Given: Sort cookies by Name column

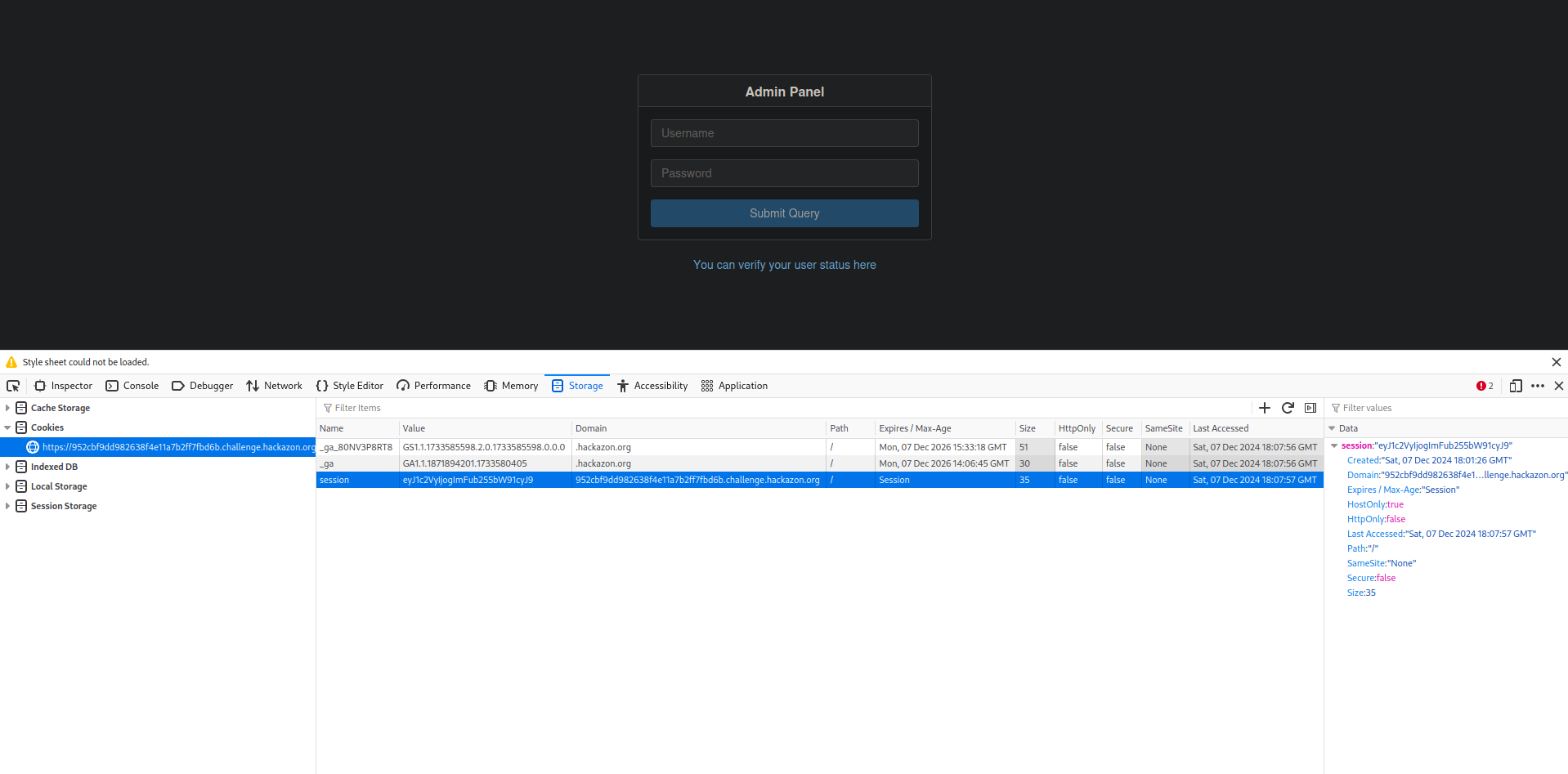Looking at the screenshot, I should [357, 428].
